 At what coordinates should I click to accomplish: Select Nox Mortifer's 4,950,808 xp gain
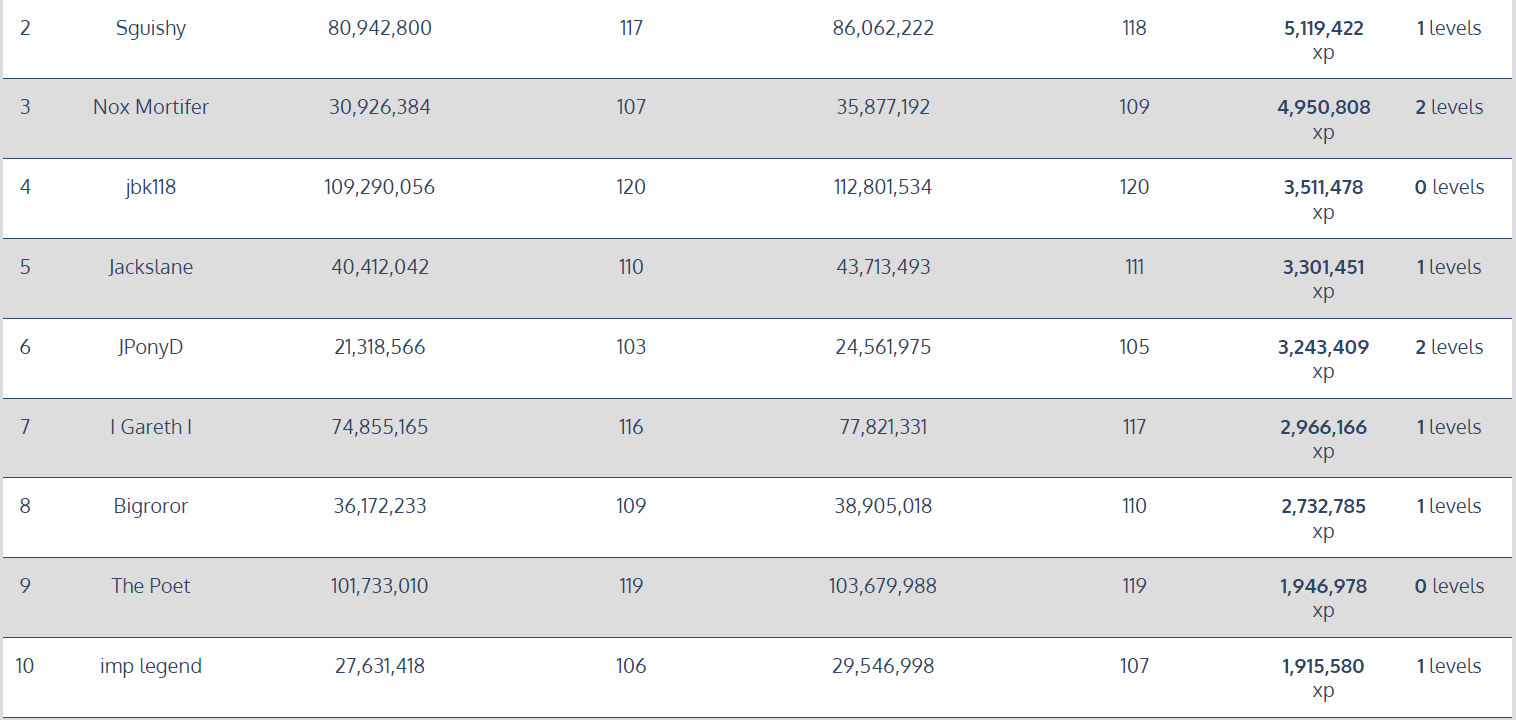point(1324,119)
